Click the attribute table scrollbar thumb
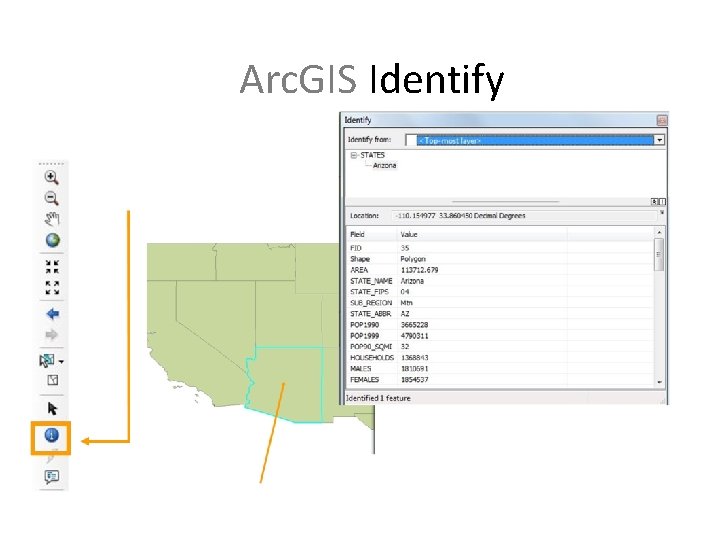The width and height of the screenshot is (720, 540). tap(659, 254)
